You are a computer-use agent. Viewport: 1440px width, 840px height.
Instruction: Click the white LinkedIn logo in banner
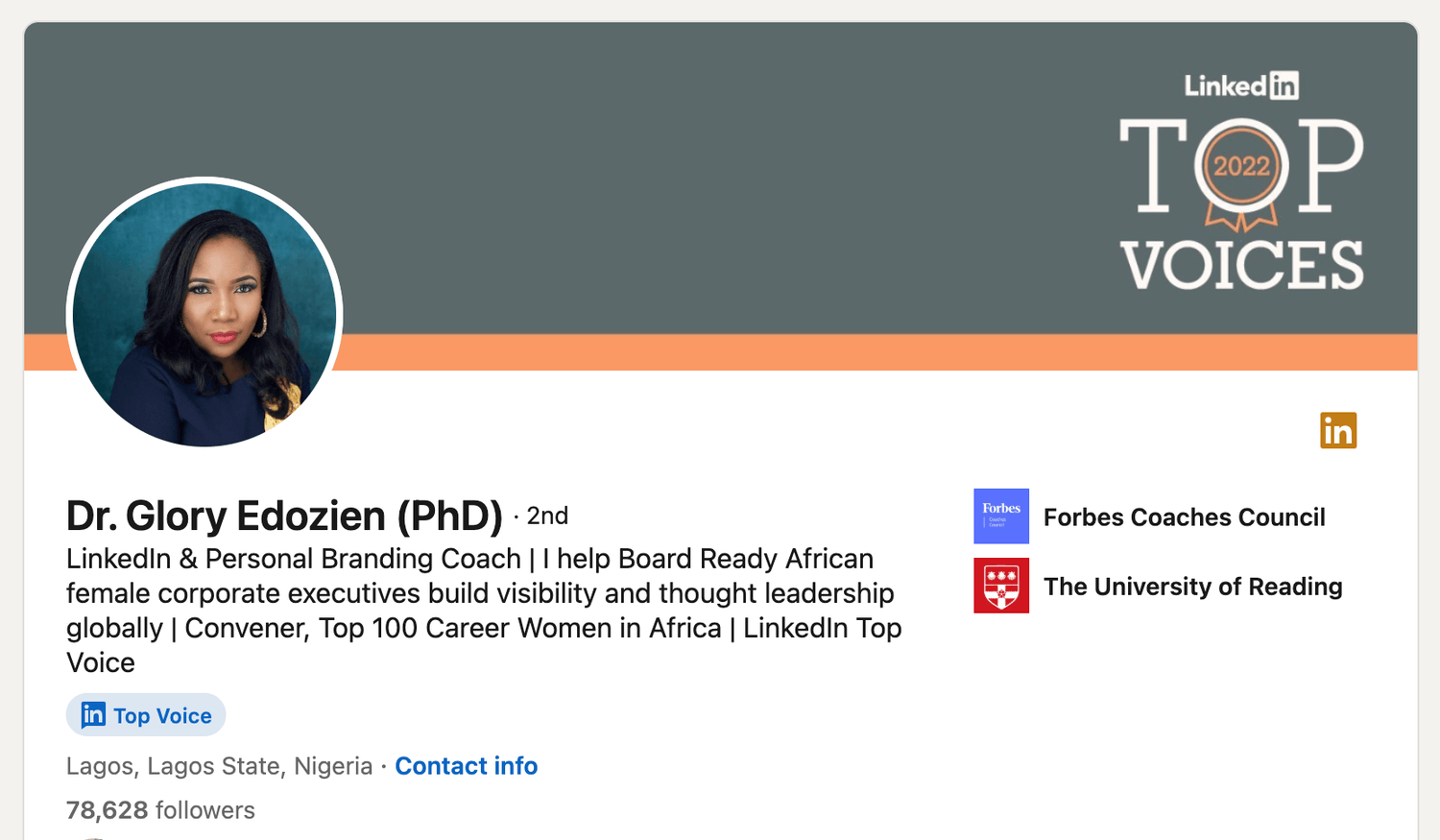(x=1241, y=85)
